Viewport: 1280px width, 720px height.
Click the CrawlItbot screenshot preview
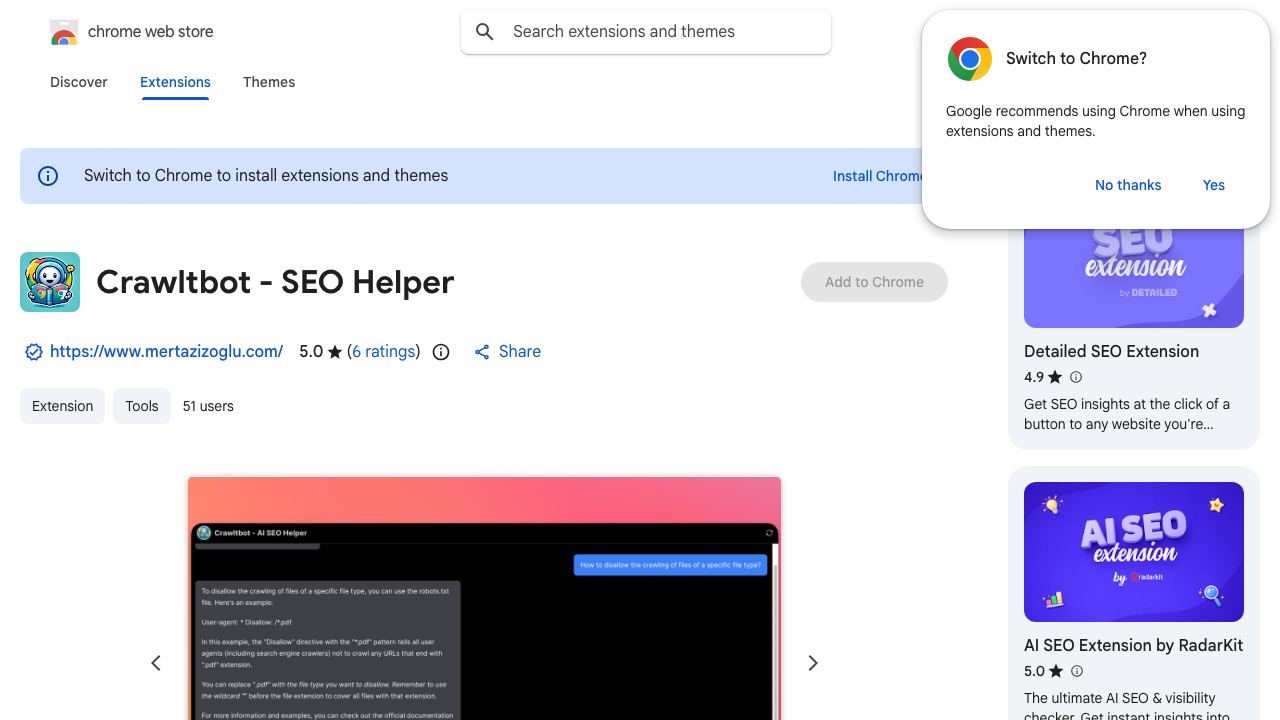click(484, 598)
